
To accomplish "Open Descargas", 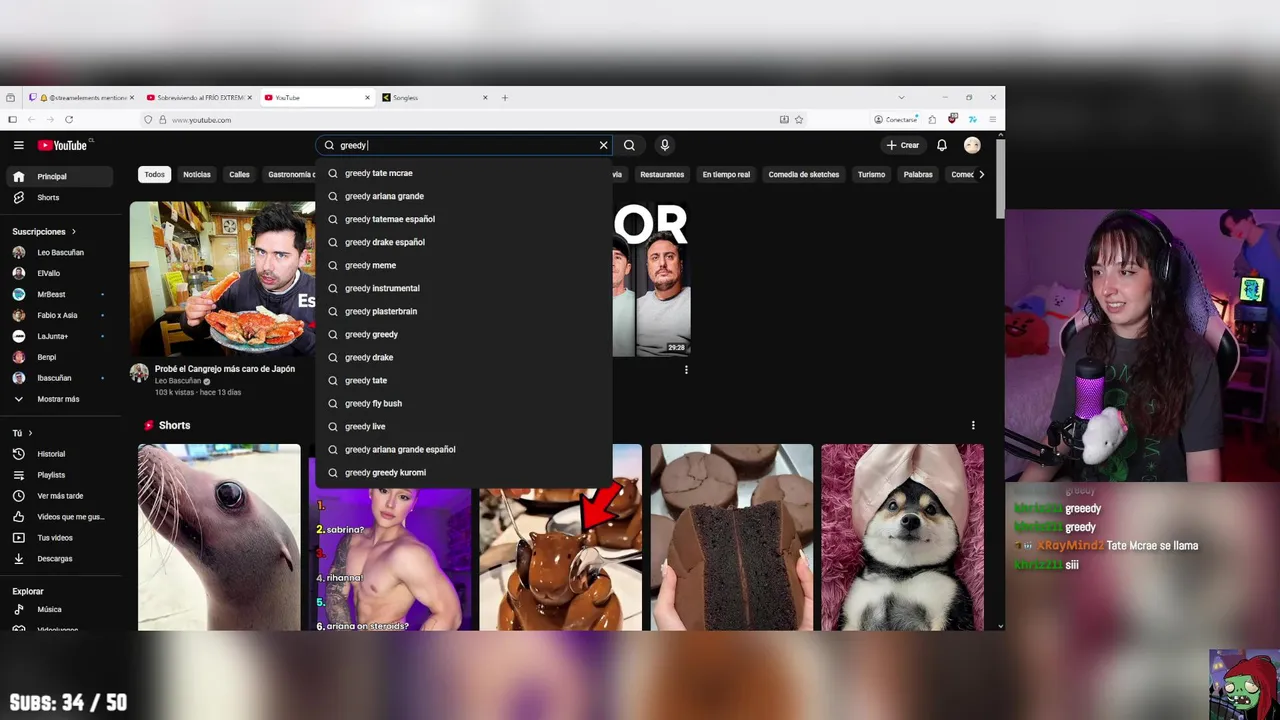I will [x=60, y=559].
